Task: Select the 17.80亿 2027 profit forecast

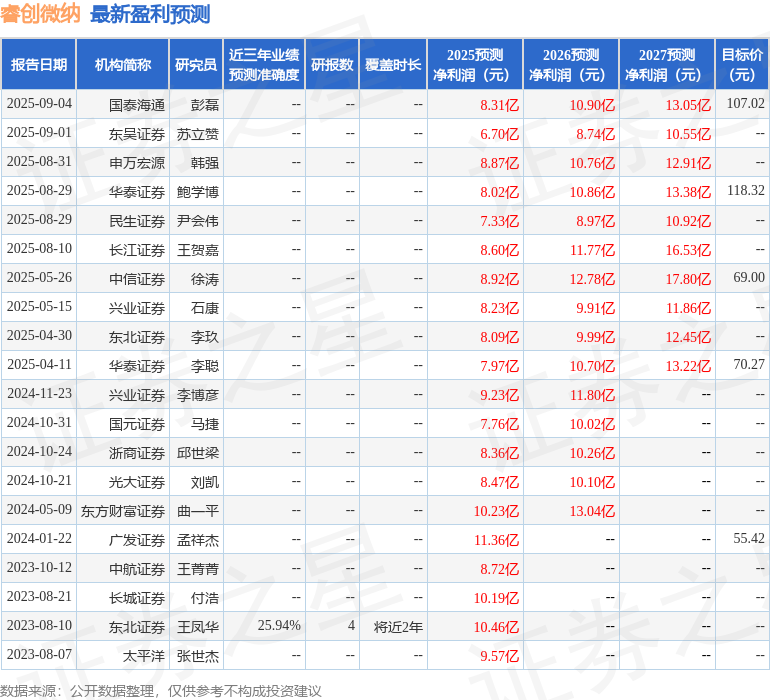Action: coord(688,278)
